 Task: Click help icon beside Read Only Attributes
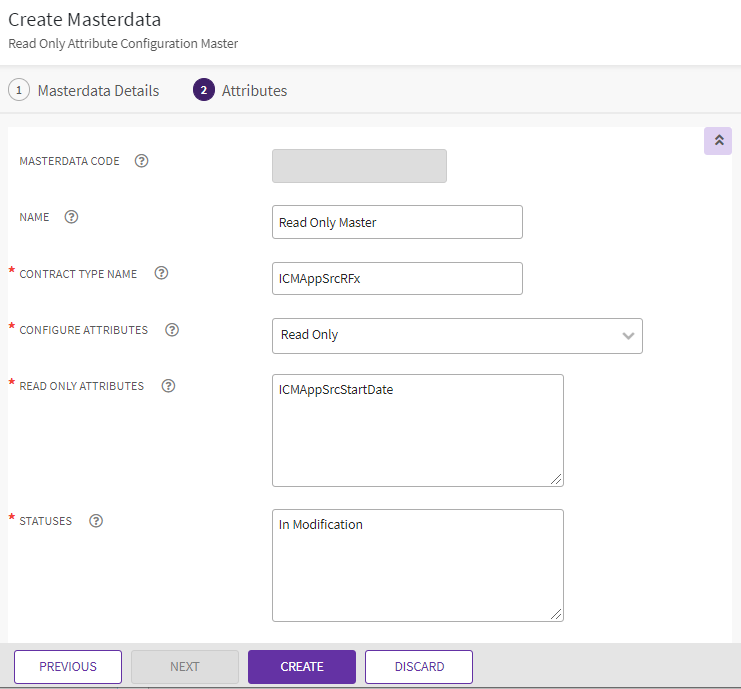click(x=168, y=386)
